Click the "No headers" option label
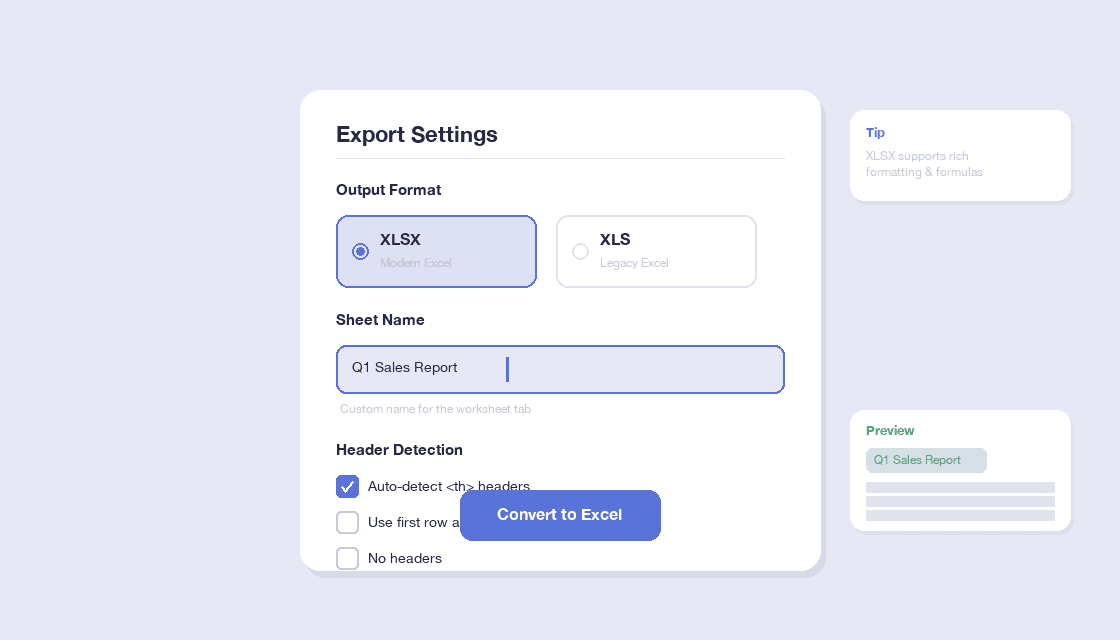The height and width of the screenshot is (640, 1120). coord(405,559)
